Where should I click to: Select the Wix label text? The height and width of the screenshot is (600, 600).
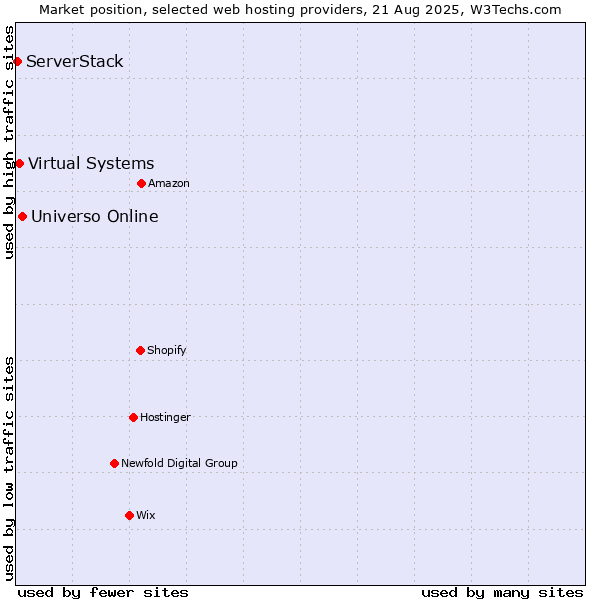pyautogui.click(x=146, y=515)
